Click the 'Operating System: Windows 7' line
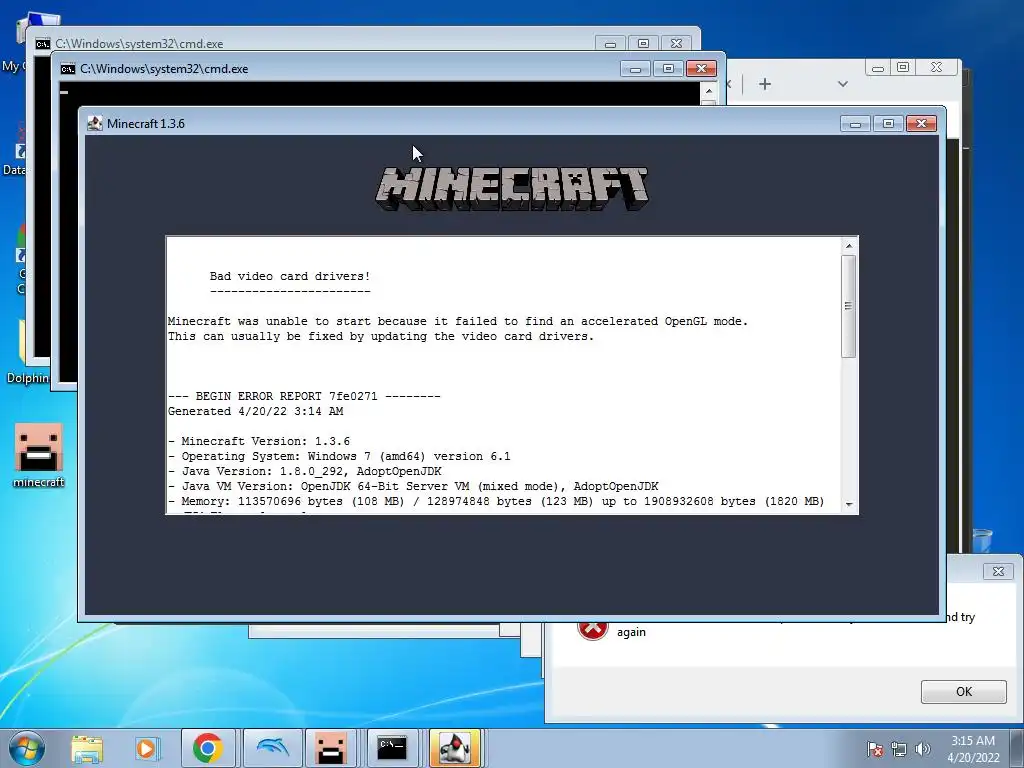This screenshot has height=768, width=1024. (x=339, y=456)
